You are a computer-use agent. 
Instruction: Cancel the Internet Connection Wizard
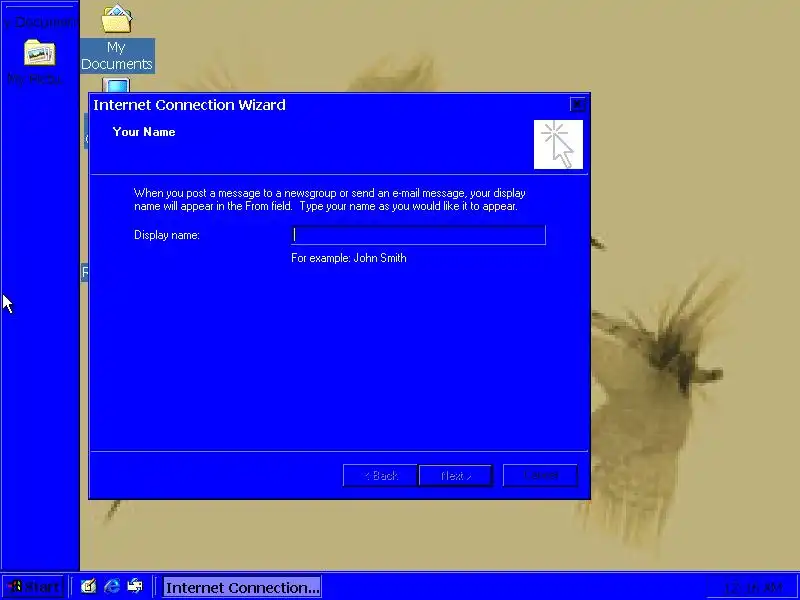pyautogui.click(x=540, y=476)
